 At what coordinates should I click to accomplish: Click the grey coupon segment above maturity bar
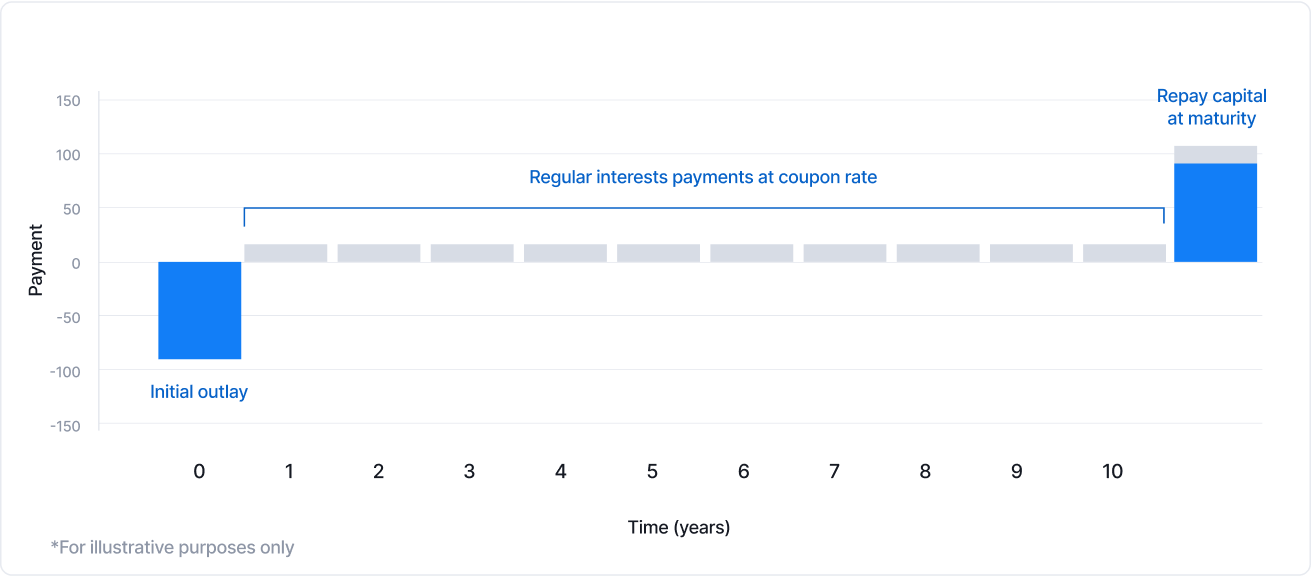click(x=1215, y=154)
